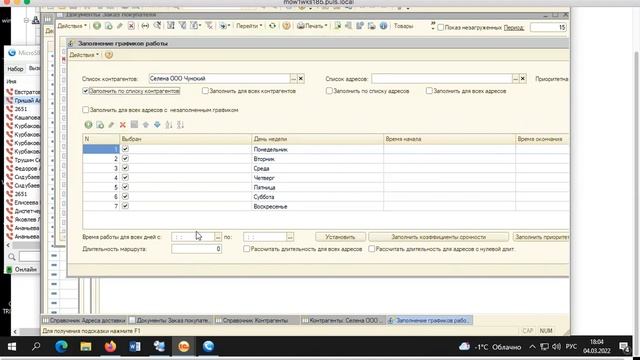
Task: Delete the selected schedule row with red X
Action: (x=122, y=125)
